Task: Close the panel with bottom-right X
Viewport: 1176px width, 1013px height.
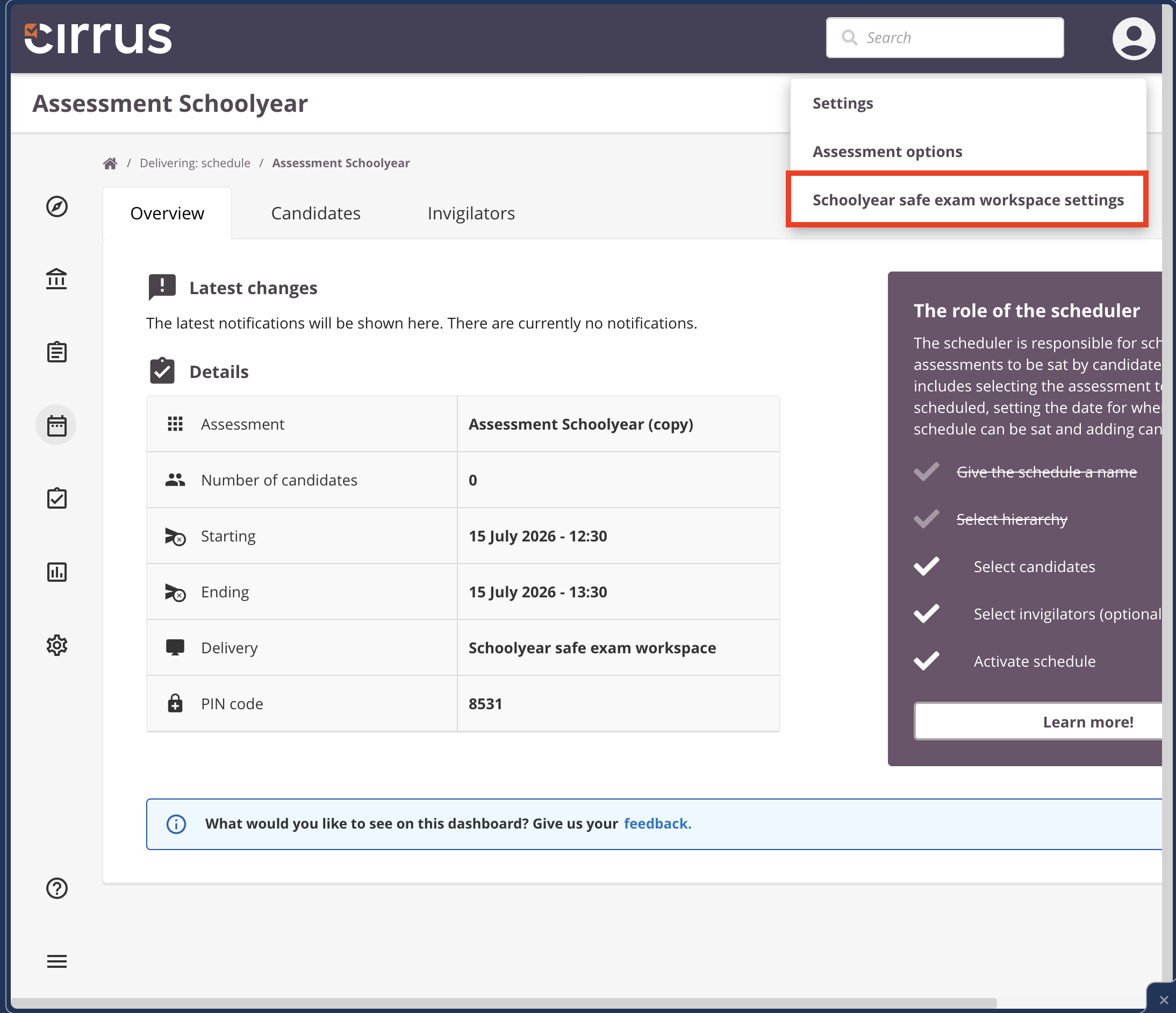Action: tap(1164, 1000)
